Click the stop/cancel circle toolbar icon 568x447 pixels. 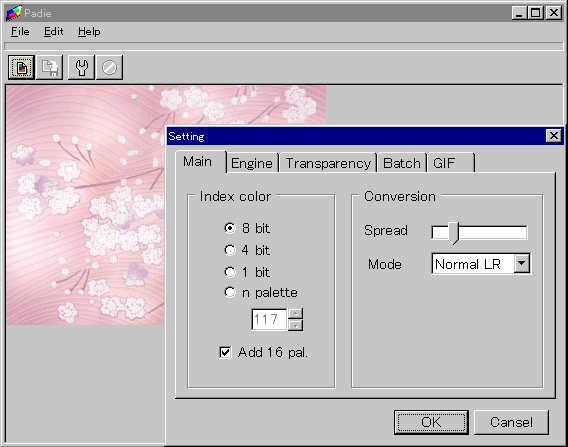click(109, 67)
